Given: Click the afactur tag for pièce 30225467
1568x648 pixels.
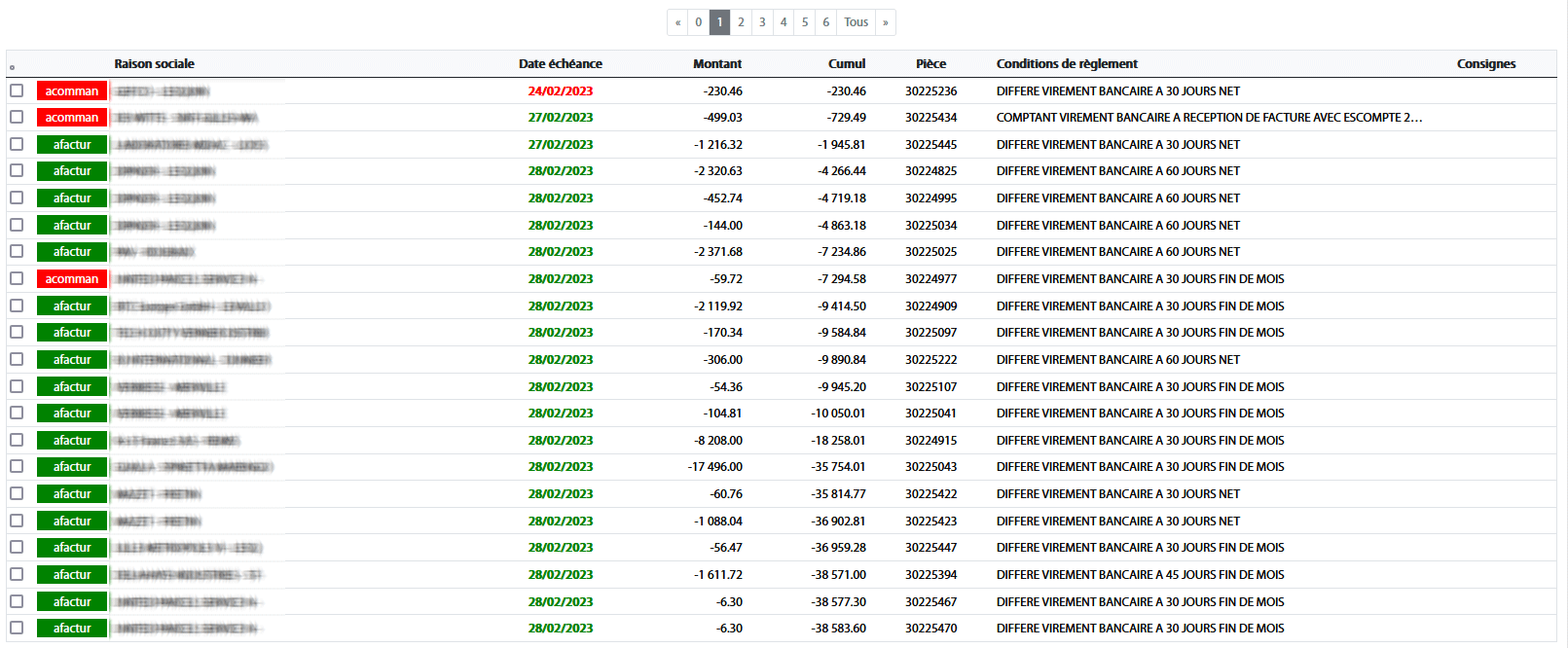Looking at the screenshot, I should coord(72,602).
